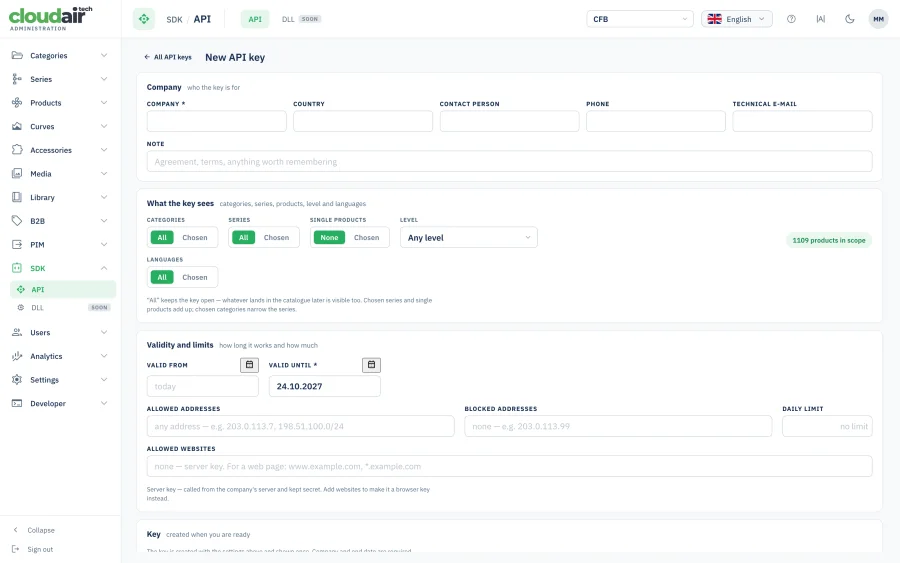This screenshot has width=900, height=563.
Task: Click the Categories folder icon in sidebar
Action: [17, 56]
